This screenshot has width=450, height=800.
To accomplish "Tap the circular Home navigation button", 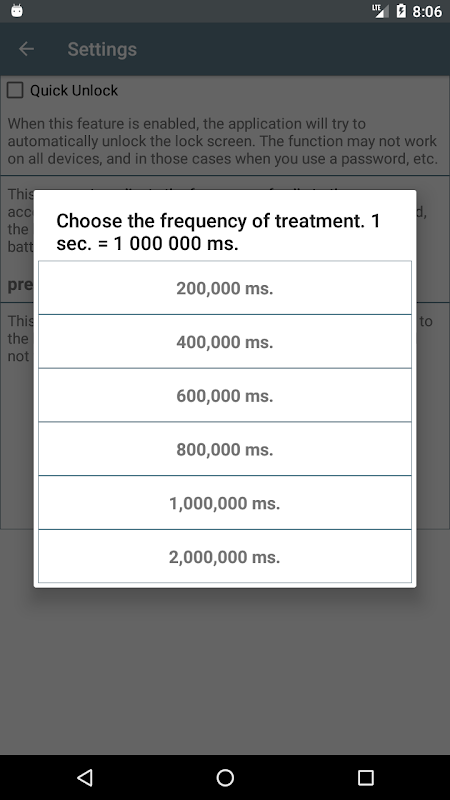I will (x=225, y=777).
